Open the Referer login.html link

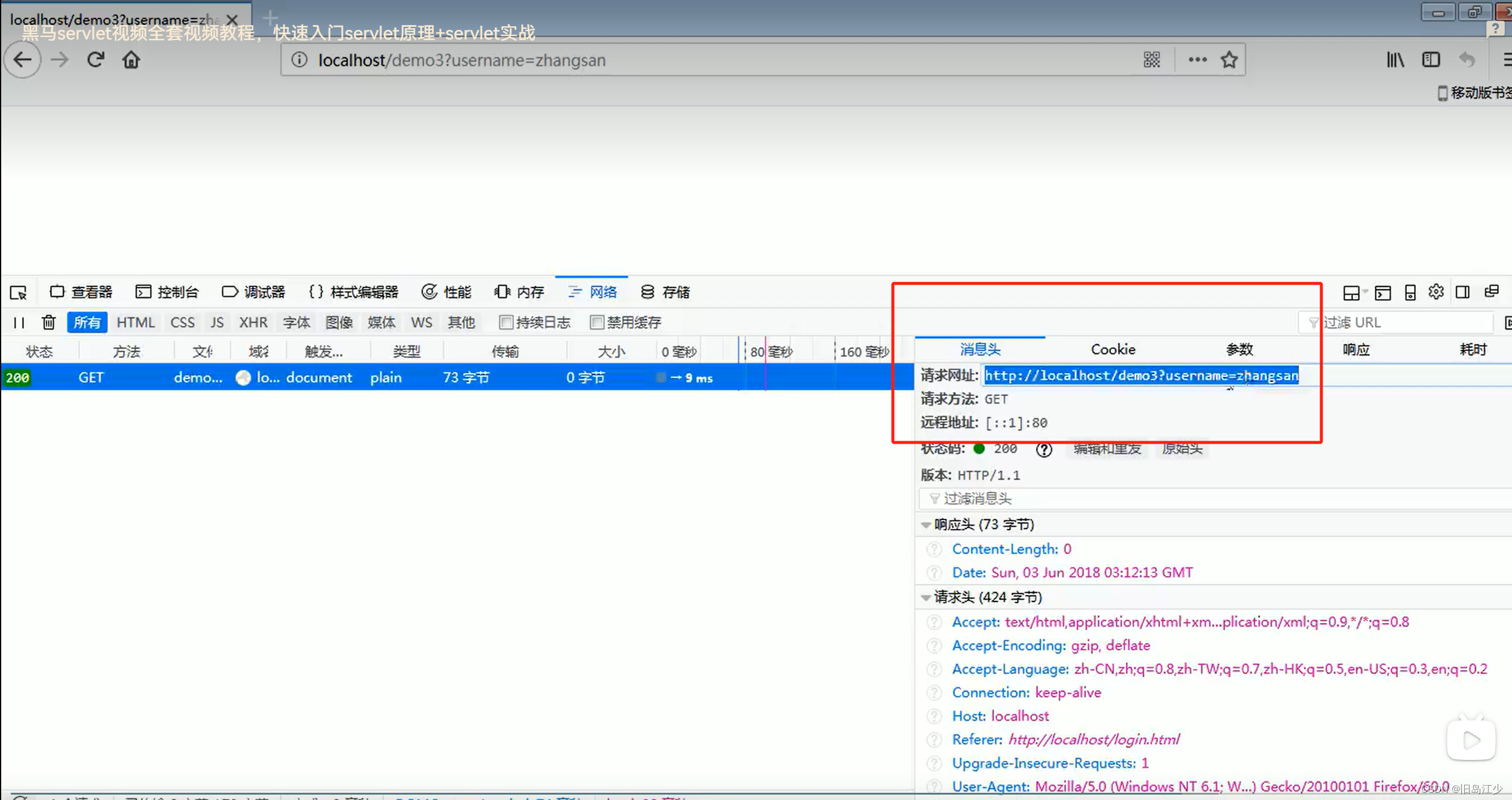coord(1094,740)
